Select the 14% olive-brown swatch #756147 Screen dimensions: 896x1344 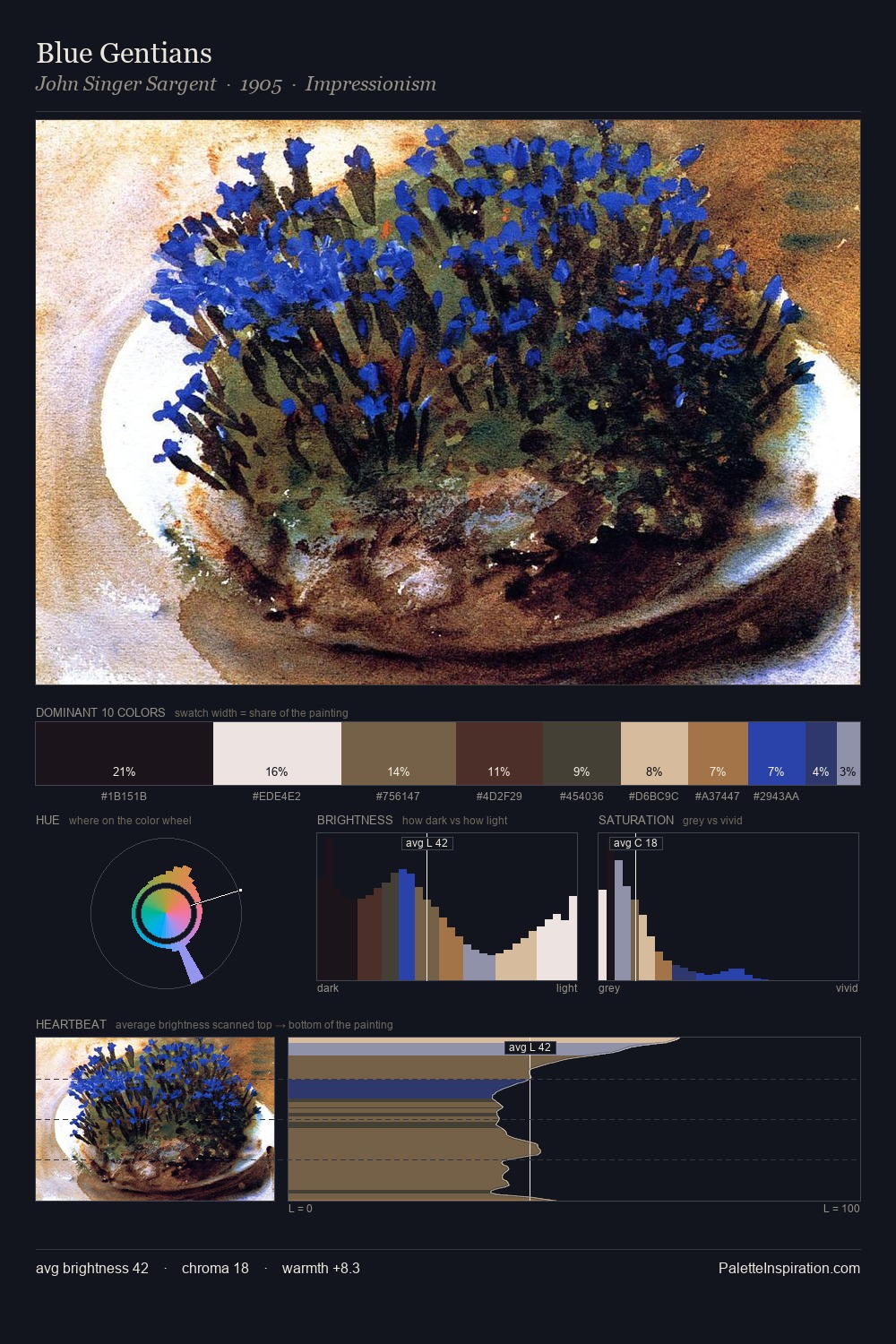399,754
